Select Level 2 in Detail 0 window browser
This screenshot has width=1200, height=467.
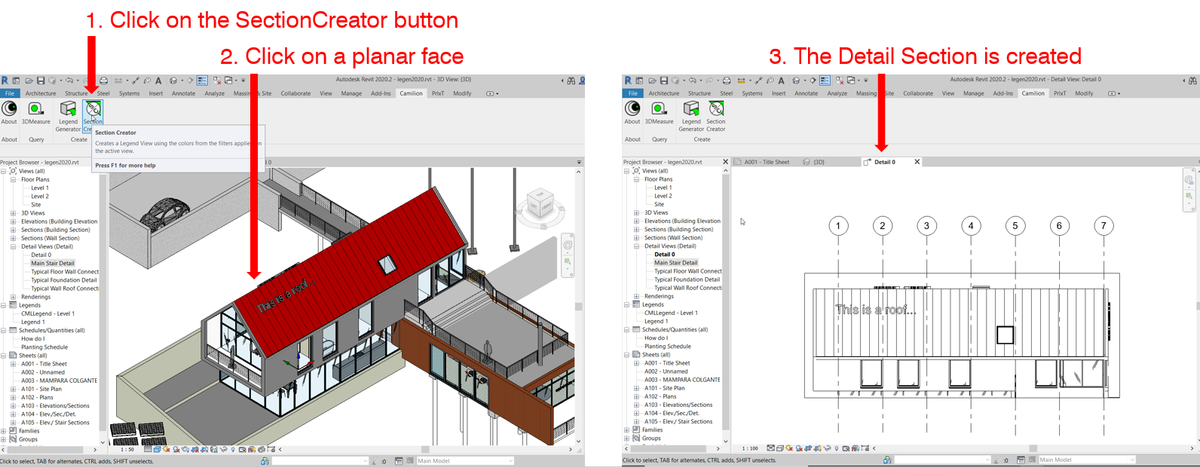coord(663,196)
